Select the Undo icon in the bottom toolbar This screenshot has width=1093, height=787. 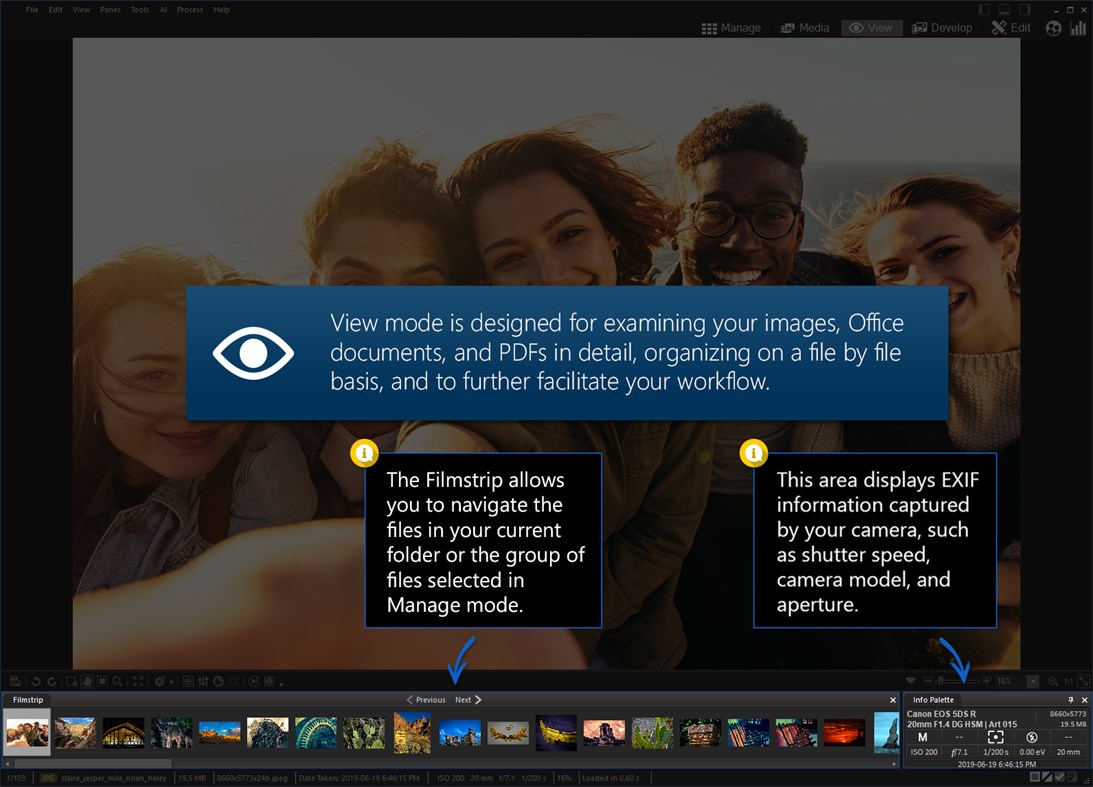[36, 680]
